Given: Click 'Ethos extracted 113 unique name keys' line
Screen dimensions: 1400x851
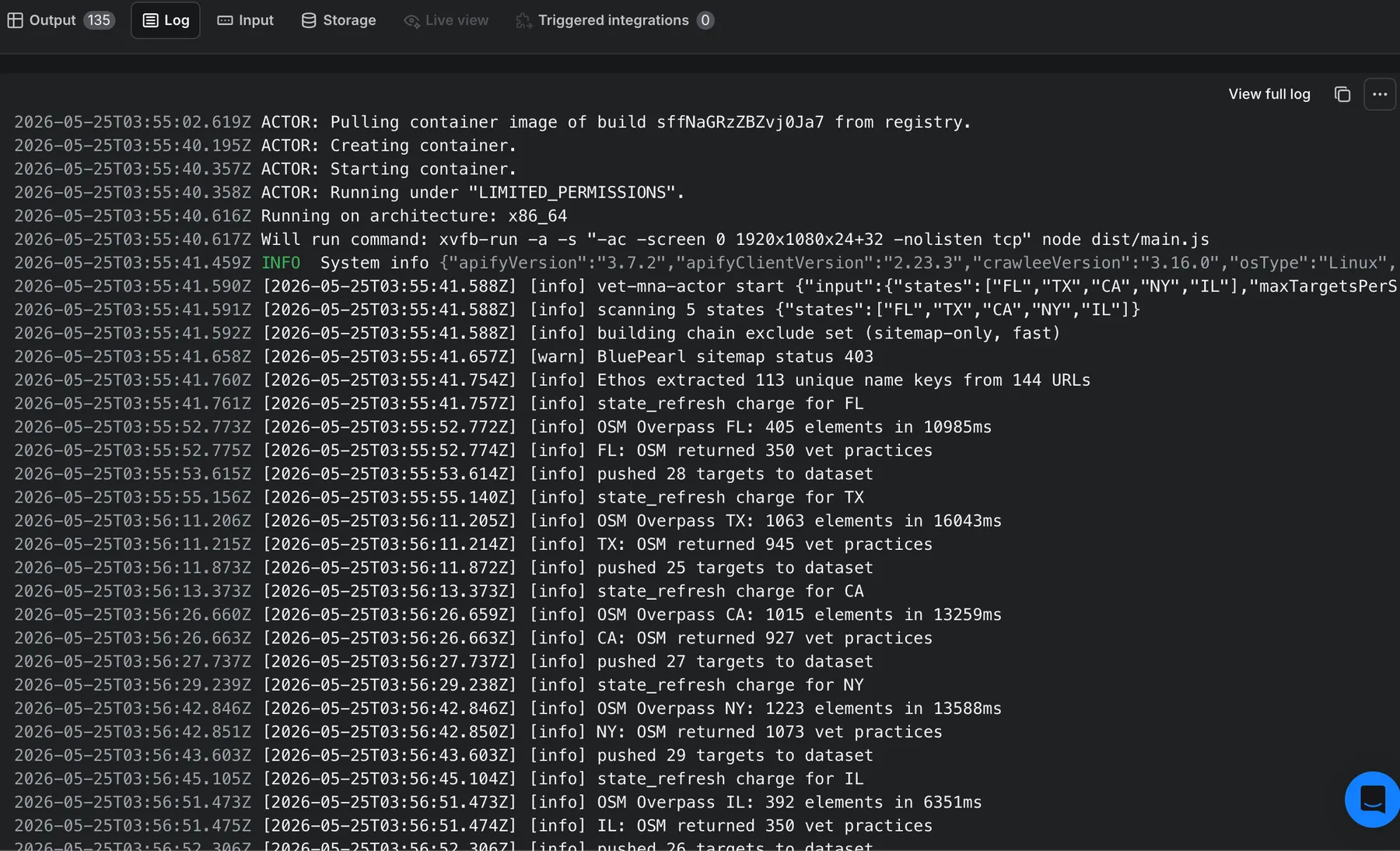Looking at the screenshot, I should point(552,380).
